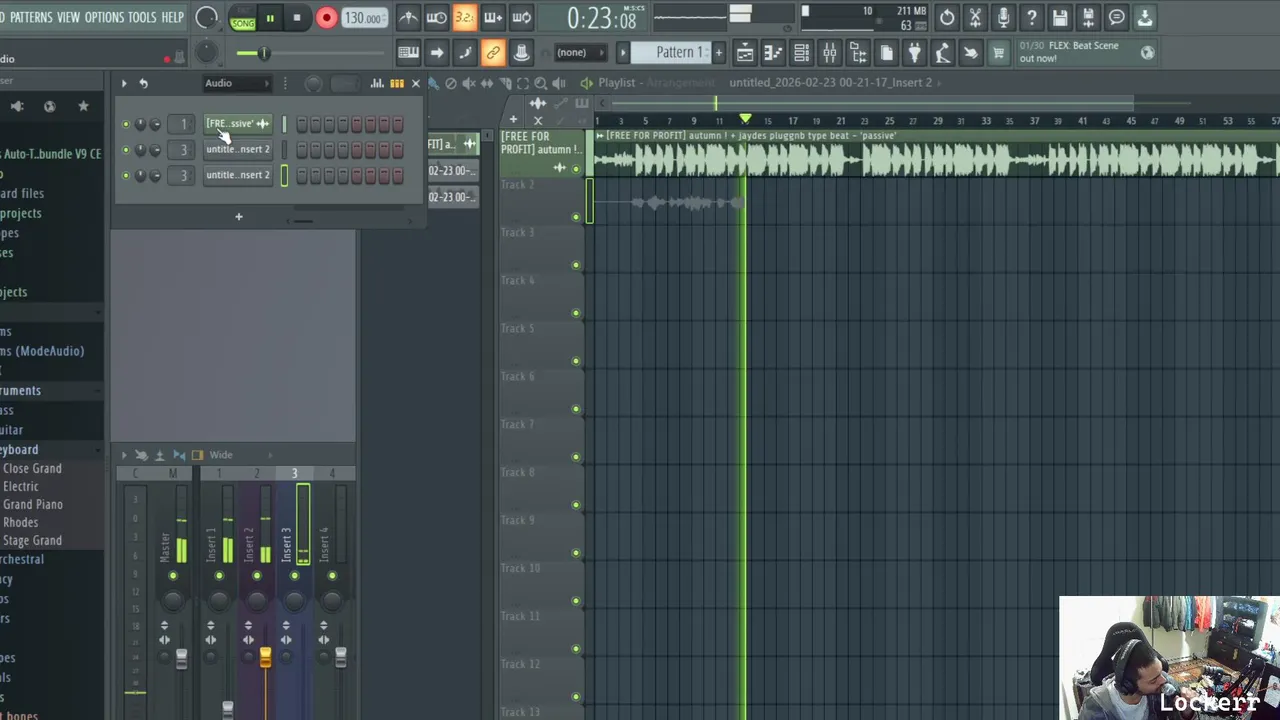Toggle blend recording overdub icon

[x=493, y=17]
